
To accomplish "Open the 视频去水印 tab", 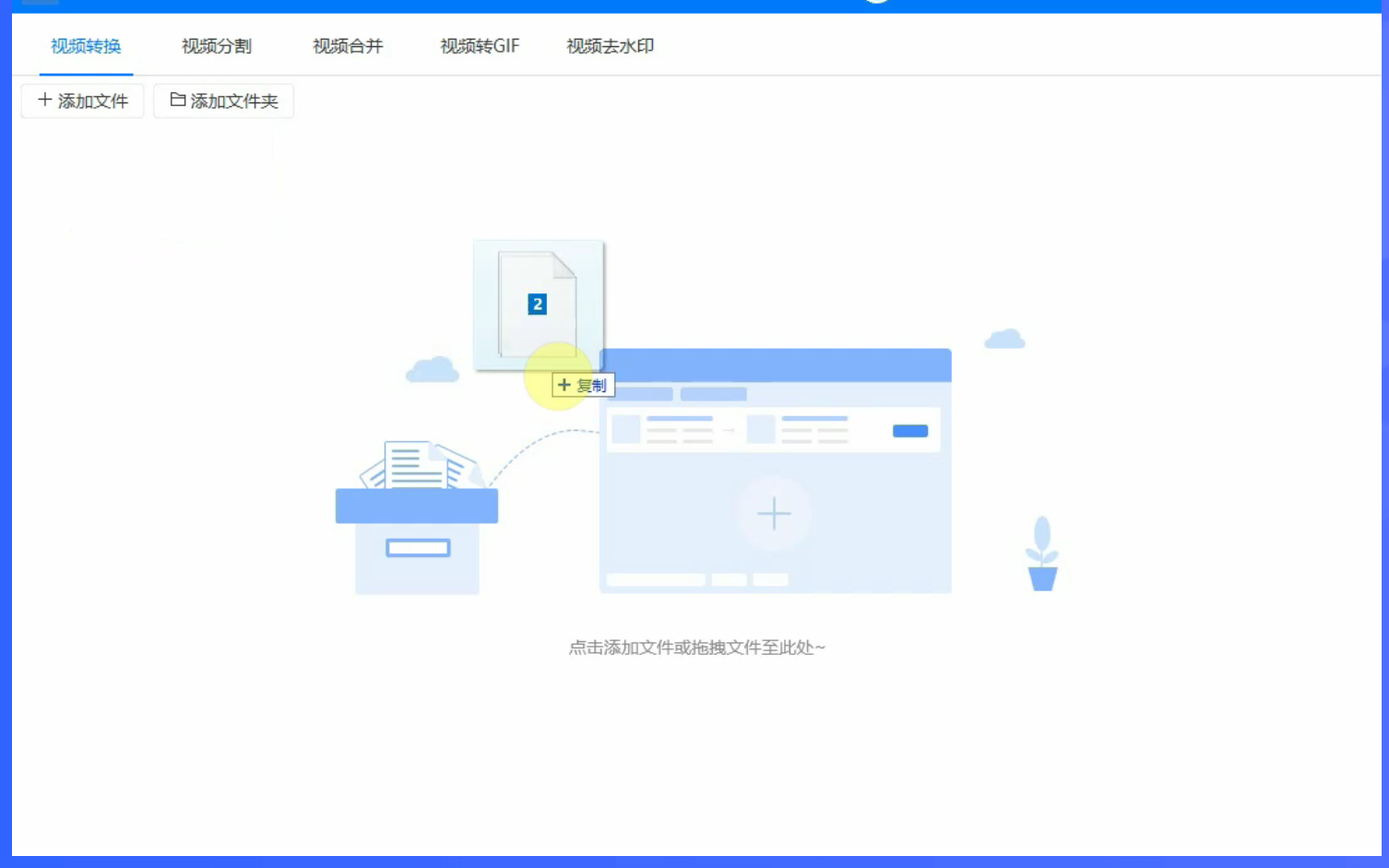I will (609, 46).
